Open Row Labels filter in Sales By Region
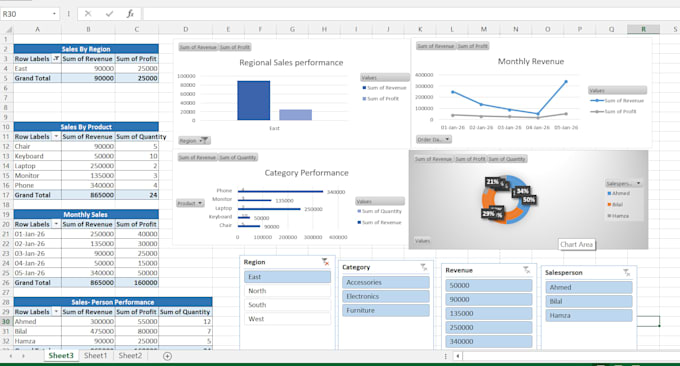Viewport: 680px width, 366px height. (x=56, y=59)
